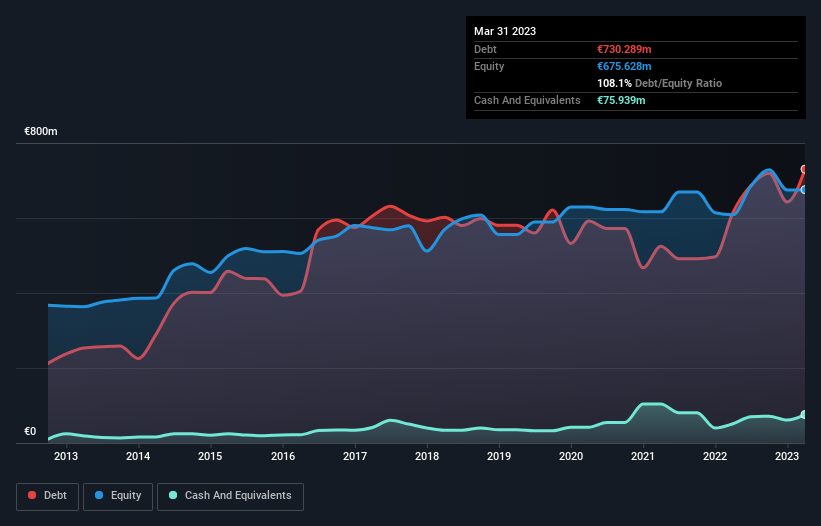Click the red Debt legend dot
Viewport: 821px width, 526px height.
coord(32,495)
